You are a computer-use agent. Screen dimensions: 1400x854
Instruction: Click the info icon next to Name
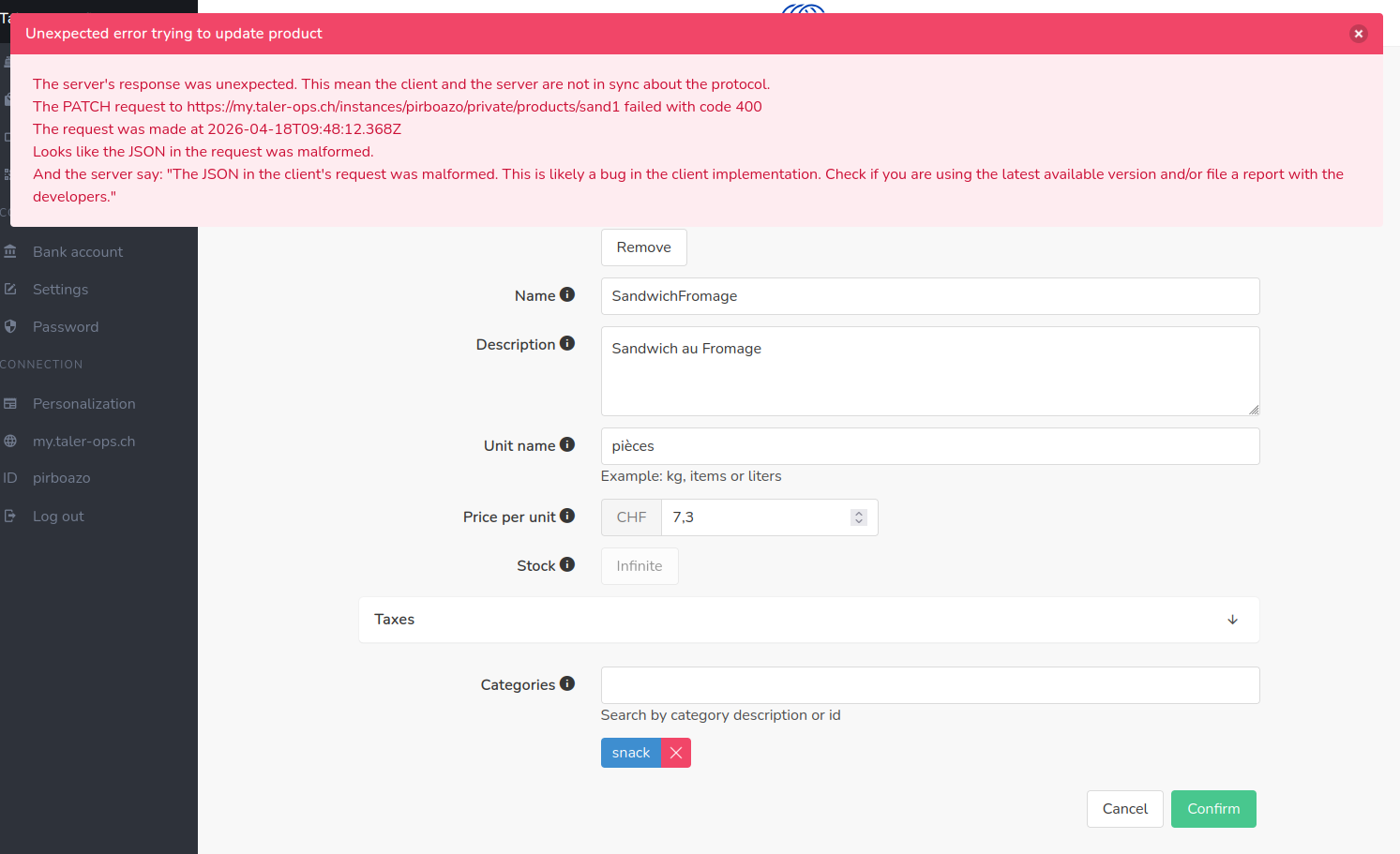567,294
